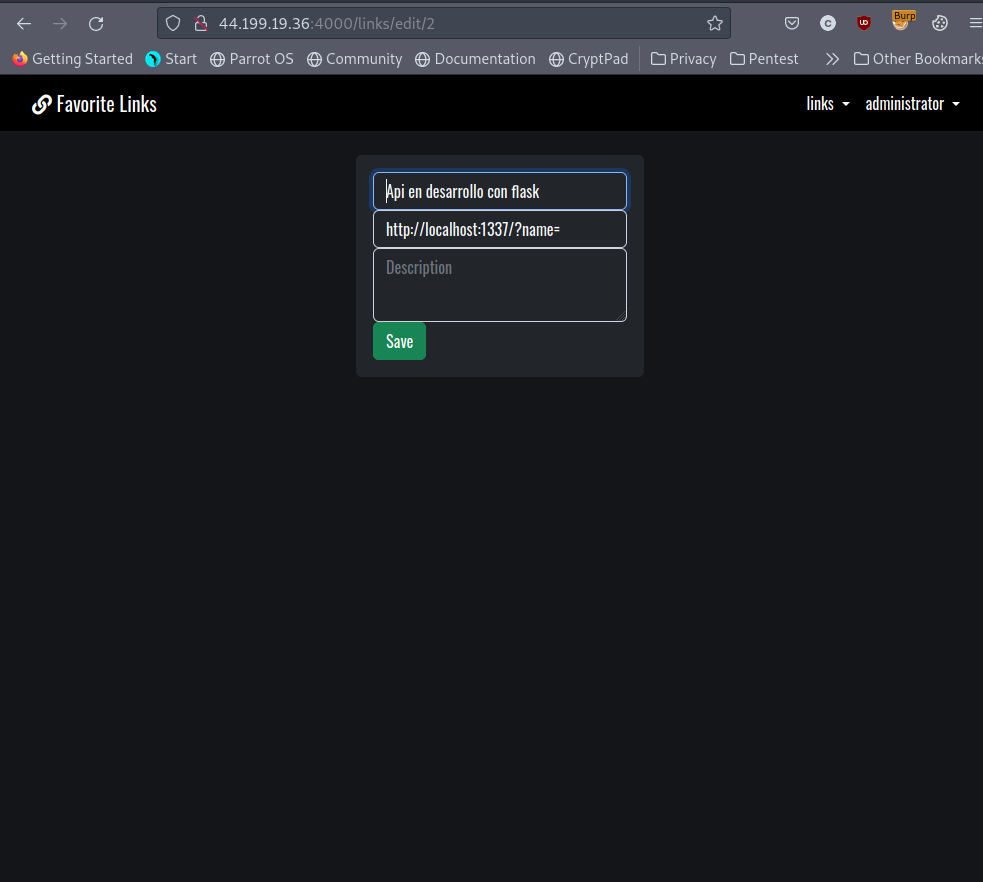This screenshot has height=882, width=983.
Task: Expand the administrator user dropdown
Action: [912, 104]
